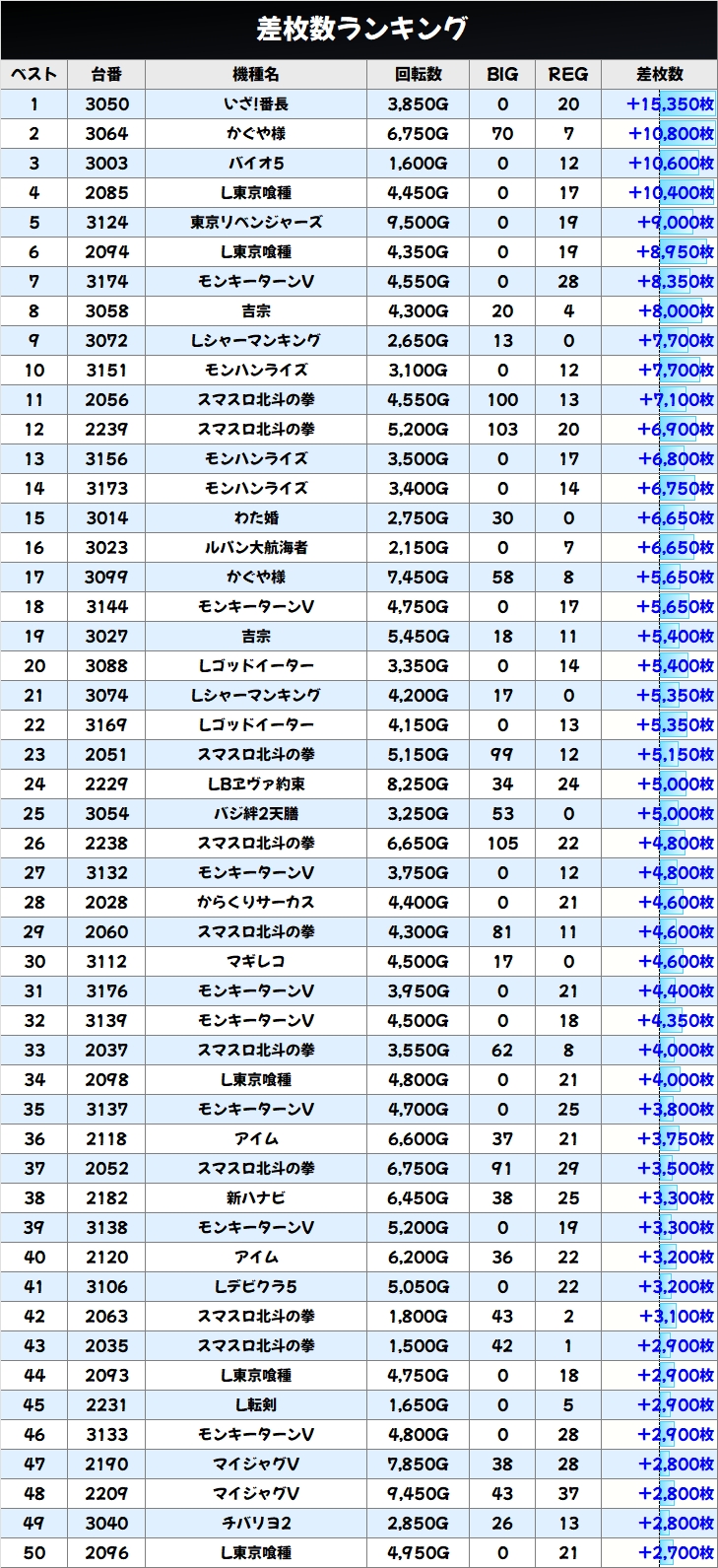Click the 台番 column header
718x1568 pixels.
click(x=106, y=74)
